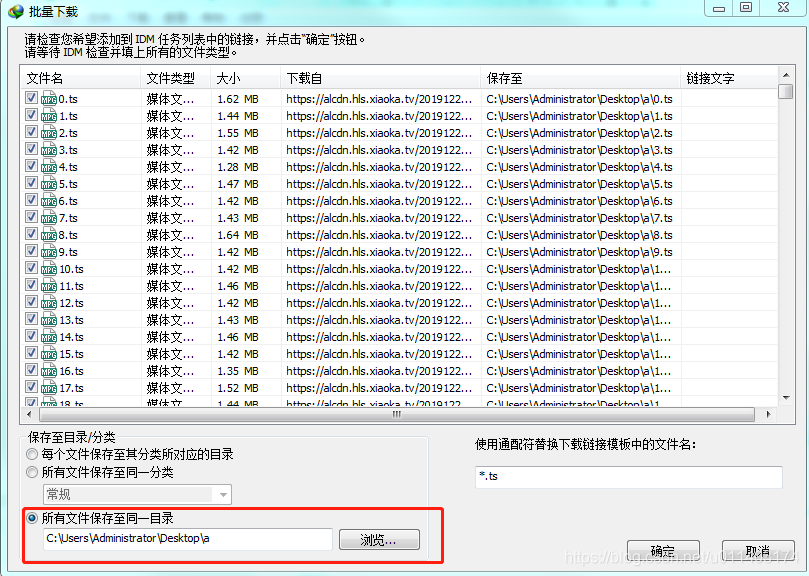Viewport: 809px width, 576px height.
Task: Click the horizontal scrollbar left arrow
Action: tap(29, 414)
